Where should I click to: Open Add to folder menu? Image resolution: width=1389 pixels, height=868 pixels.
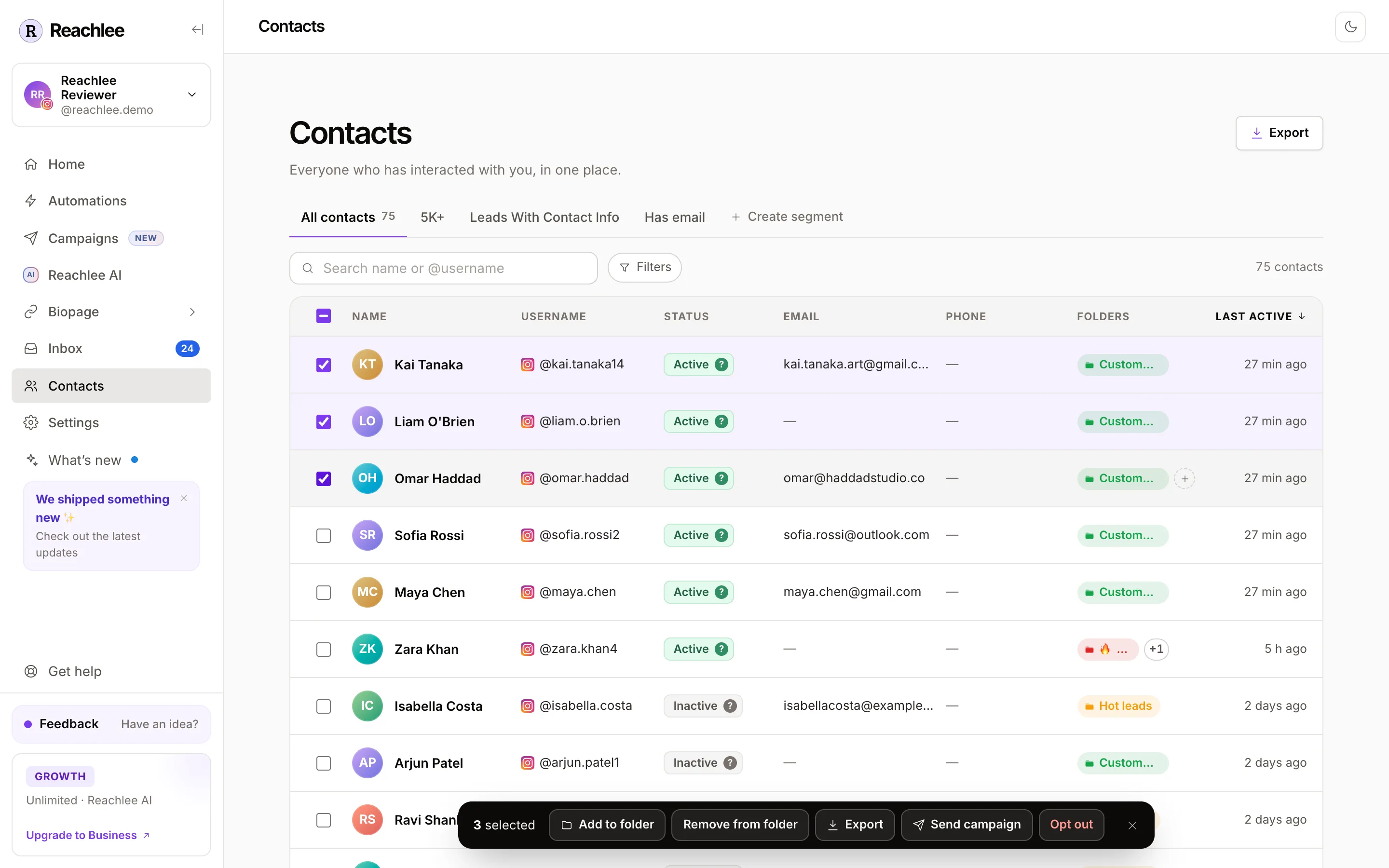(607, 825)
